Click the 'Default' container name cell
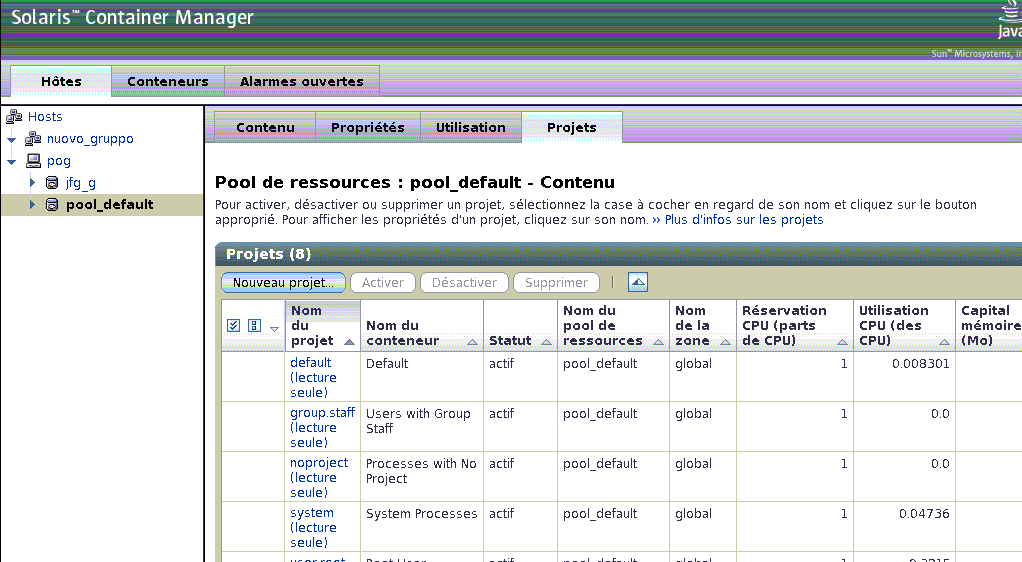 click(x=387, y=364)
